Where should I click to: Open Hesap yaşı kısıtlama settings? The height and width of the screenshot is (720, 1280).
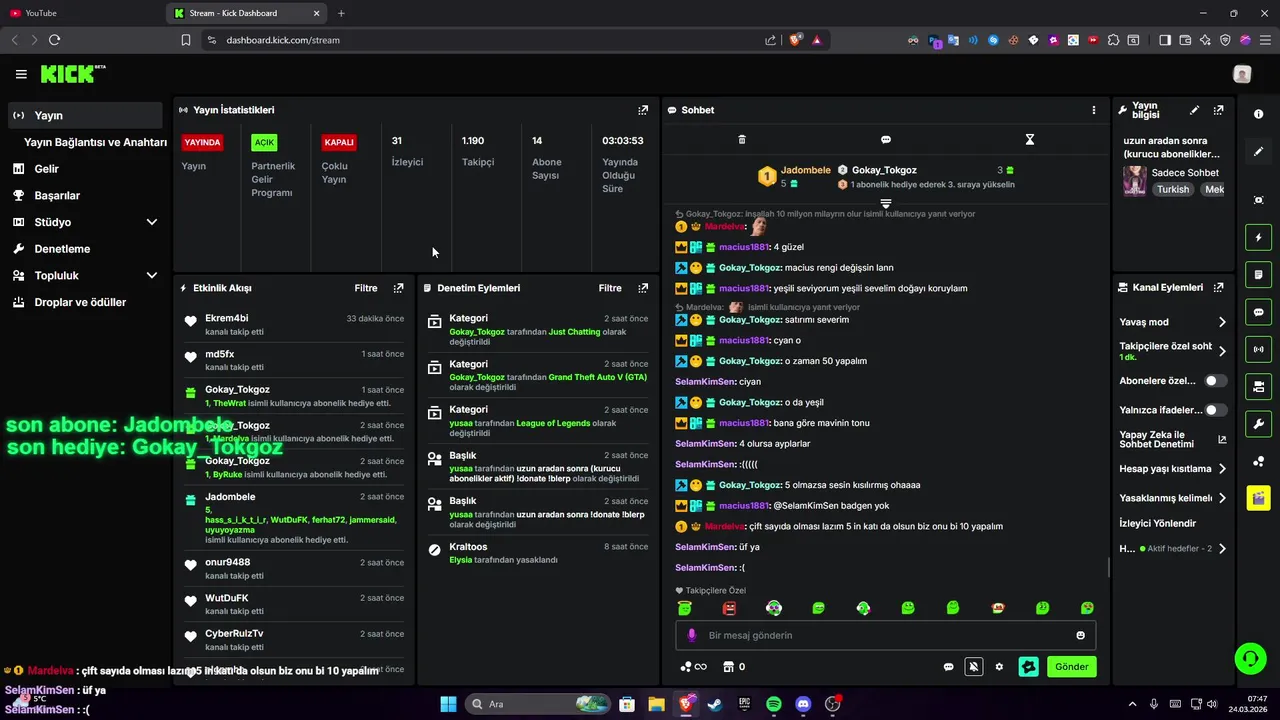pyautogui.click(x=1173, y=468)
